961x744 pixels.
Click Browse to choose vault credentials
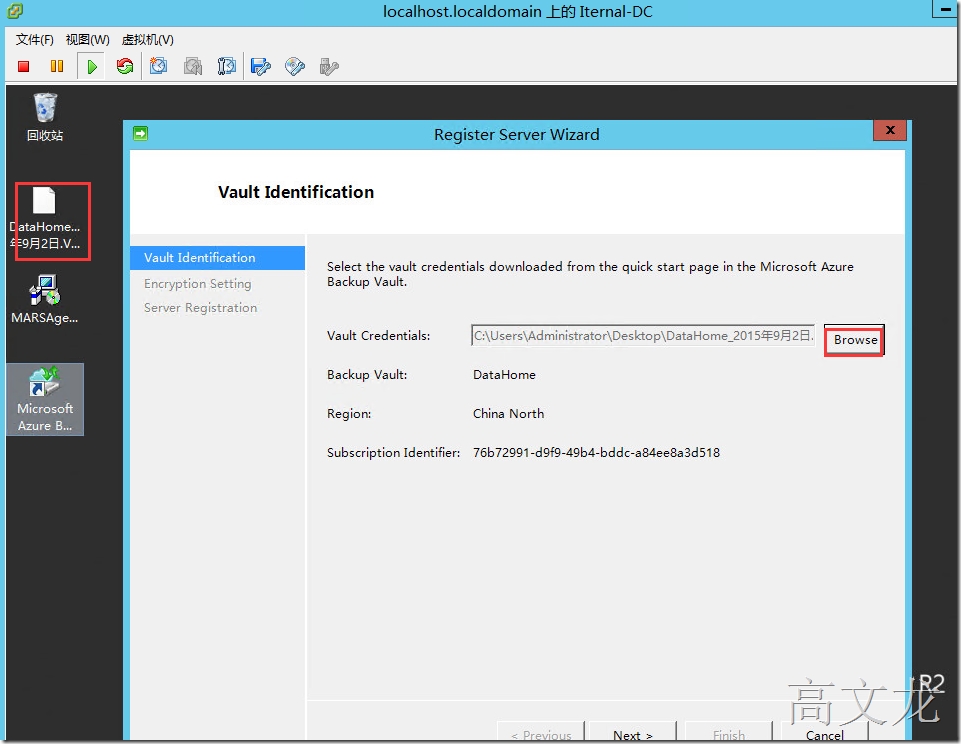pos(854,340)
